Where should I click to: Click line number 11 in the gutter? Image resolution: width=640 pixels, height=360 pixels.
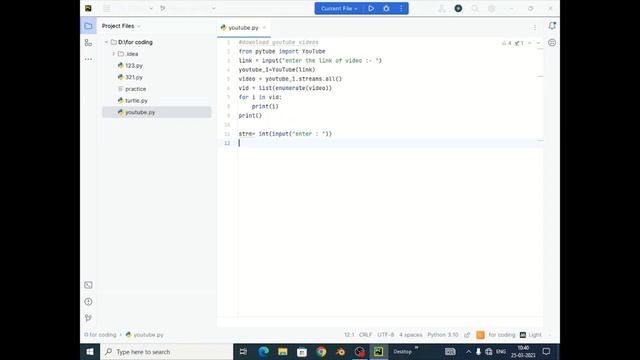227,134
